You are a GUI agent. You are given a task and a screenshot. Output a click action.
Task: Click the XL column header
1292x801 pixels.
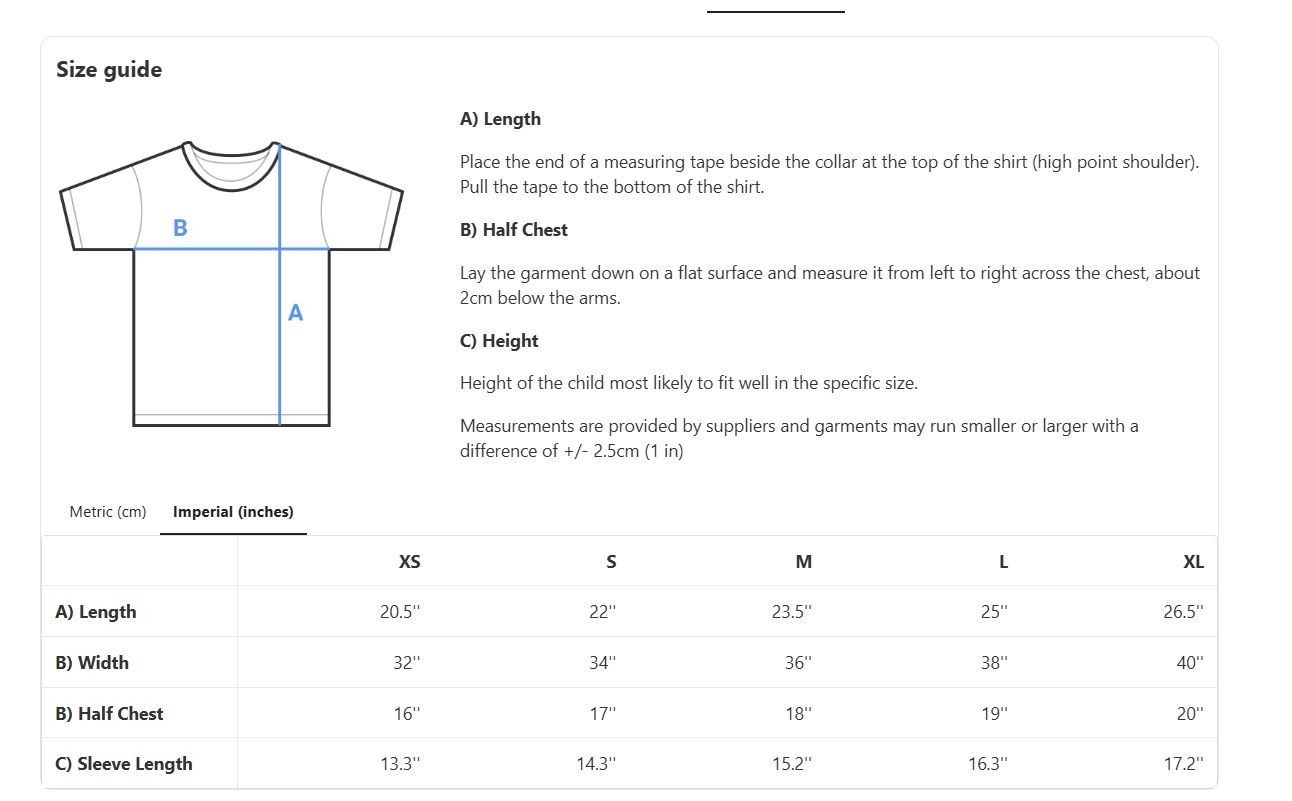(1193, 562)
